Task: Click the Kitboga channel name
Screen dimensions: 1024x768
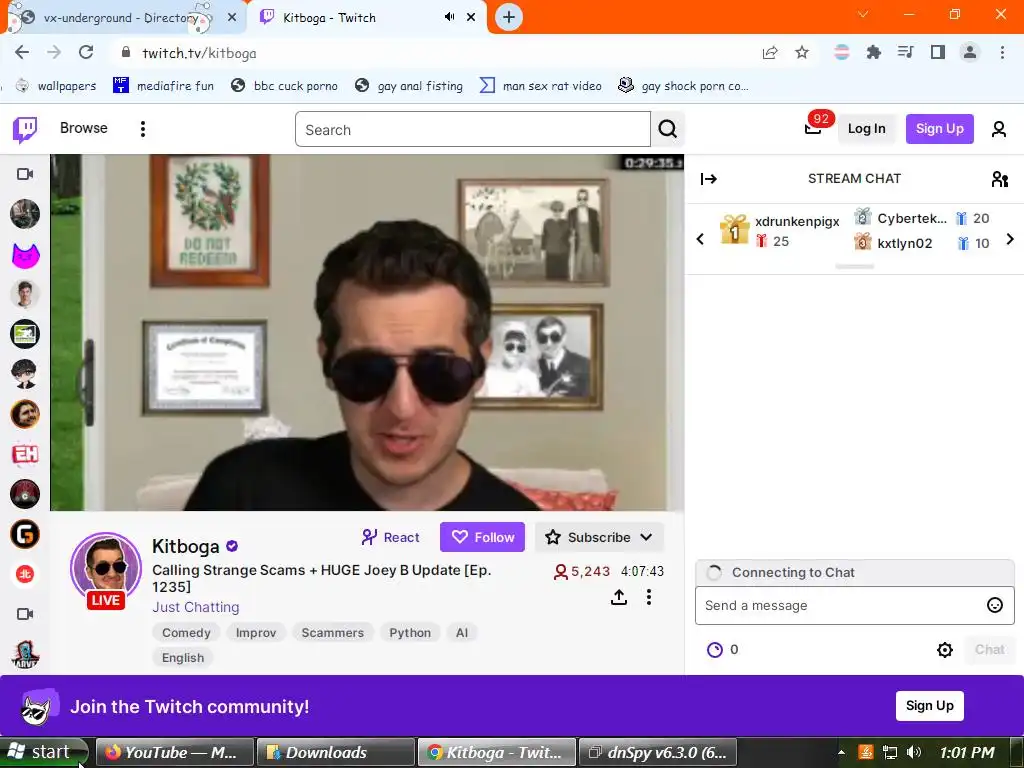Action: (x=185, y=546)
